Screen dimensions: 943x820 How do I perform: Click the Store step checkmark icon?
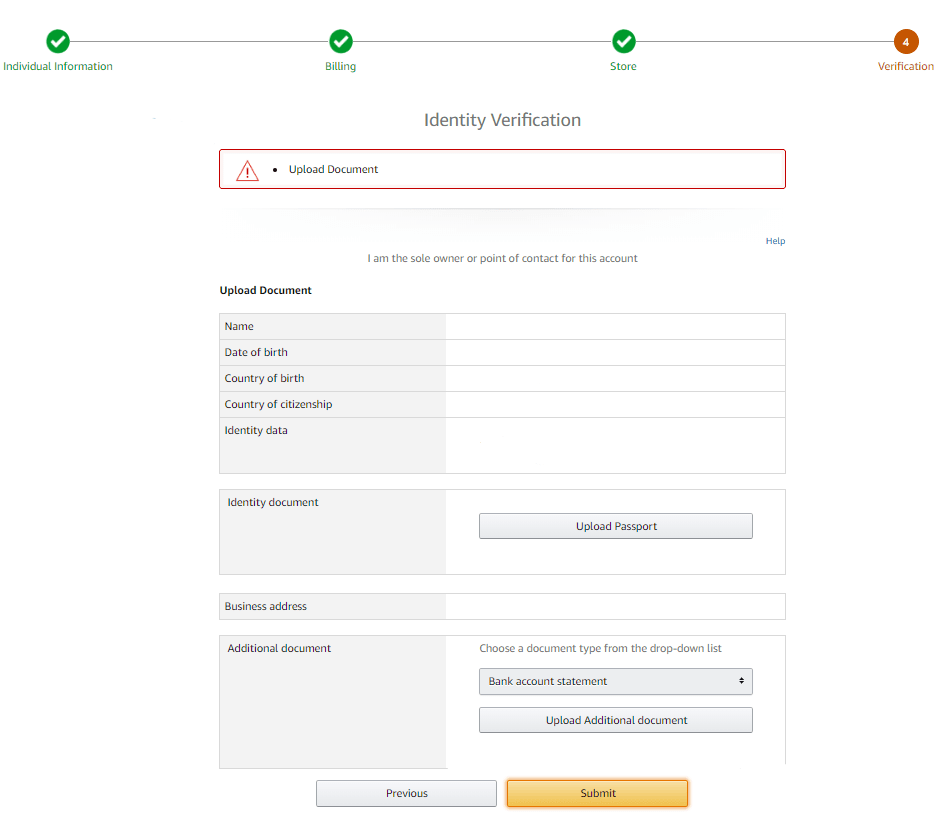[x=623, y=42]
